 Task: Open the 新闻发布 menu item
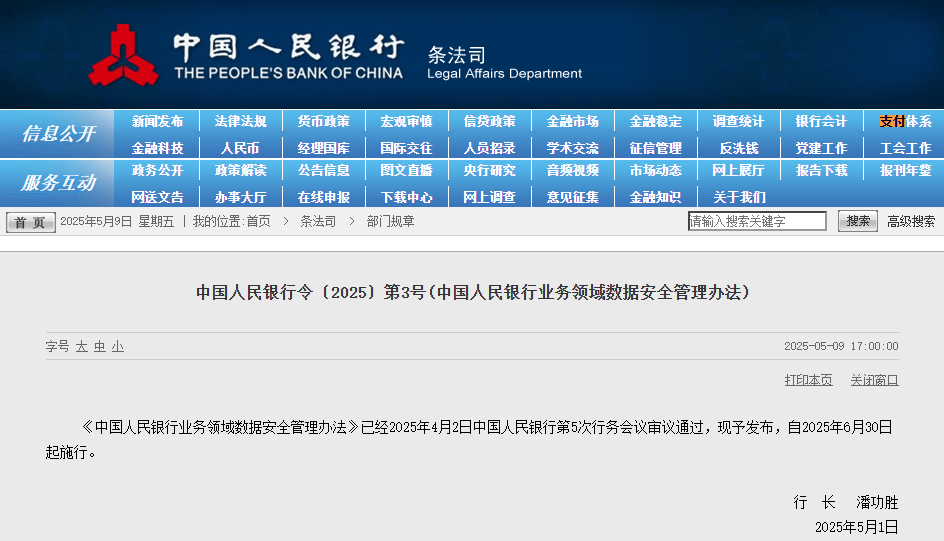[157, 122]
